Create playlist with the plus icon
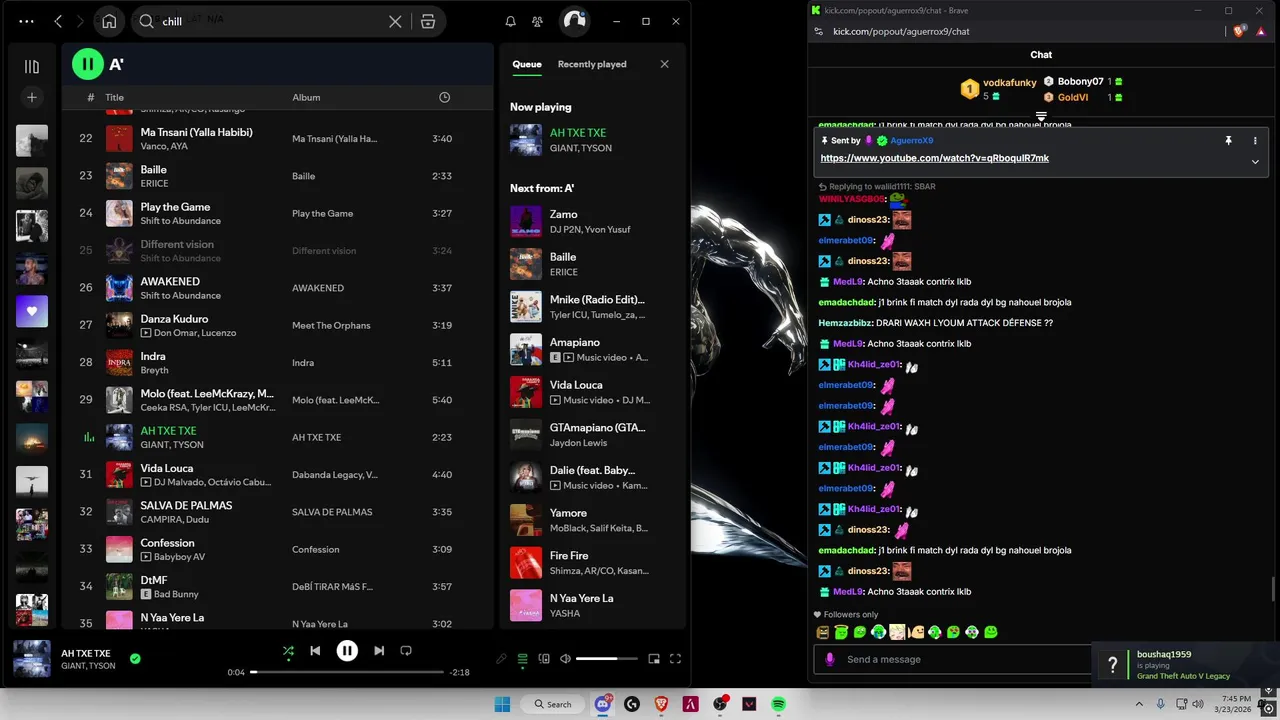The image size is (1280, 720). click(x=32, y=97)
